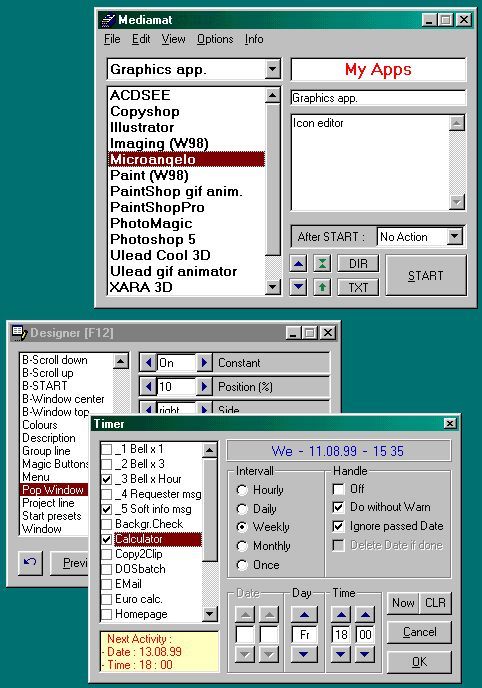Click the Now button in Timer

(403, 602)
